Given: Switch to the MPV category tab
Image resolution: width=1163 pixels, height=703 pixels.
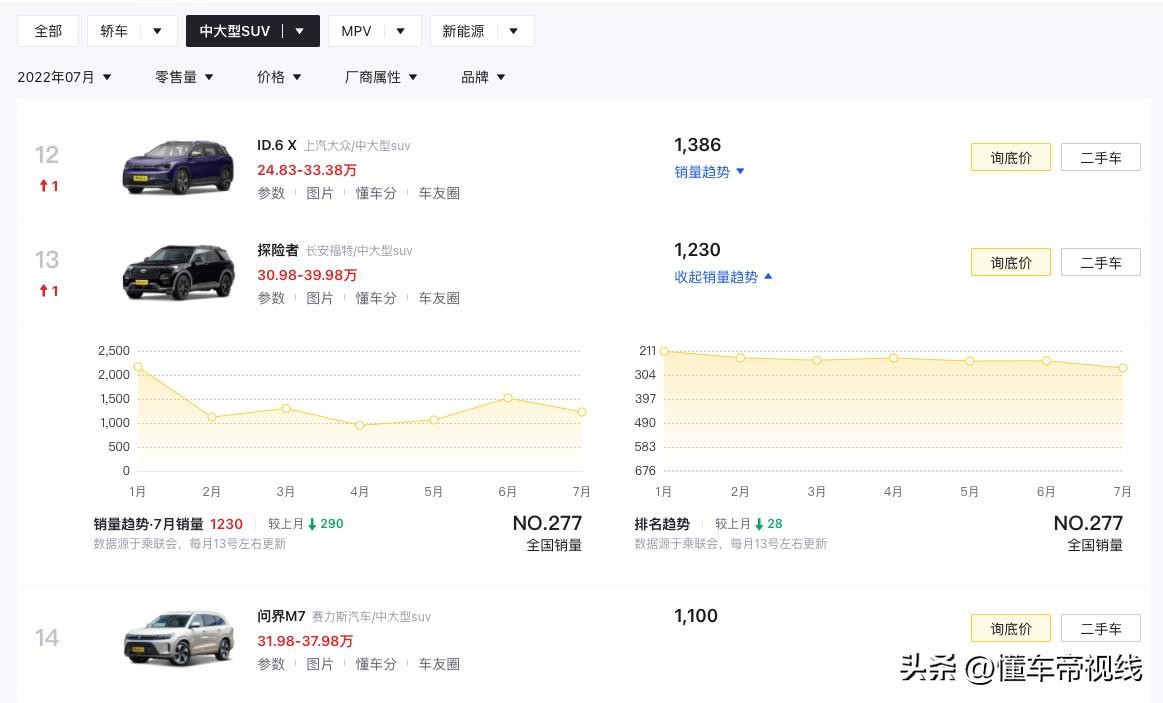Looking at the screenshot, I should 356,31.
